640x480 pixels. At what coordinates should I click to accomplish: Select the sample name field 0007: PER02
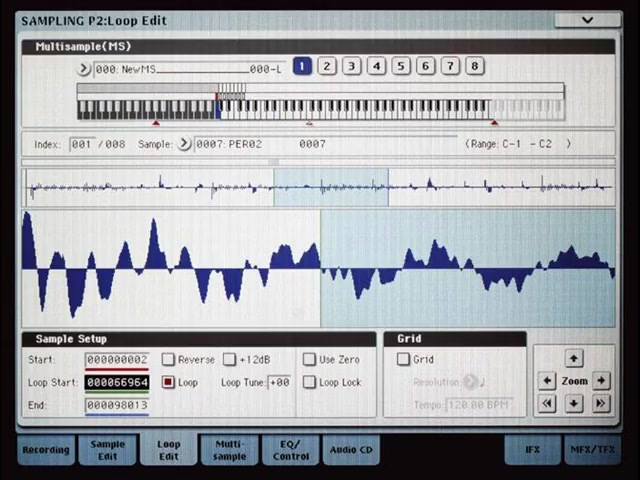[x=325, y=144]
